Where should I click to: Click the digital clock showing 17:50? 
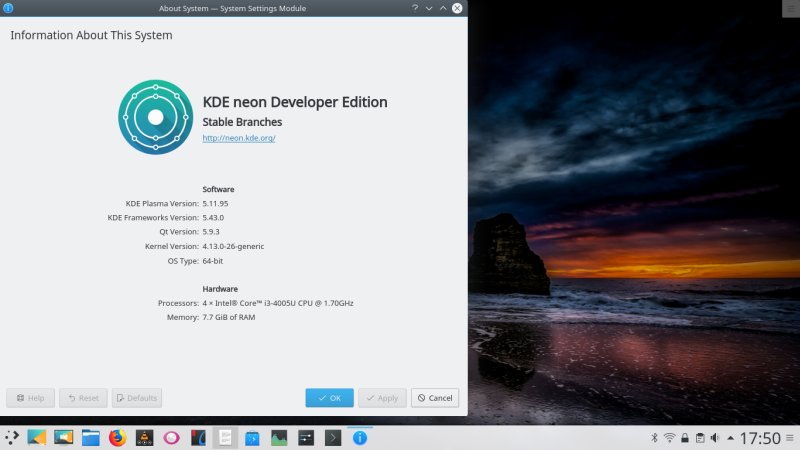[759, 438]
